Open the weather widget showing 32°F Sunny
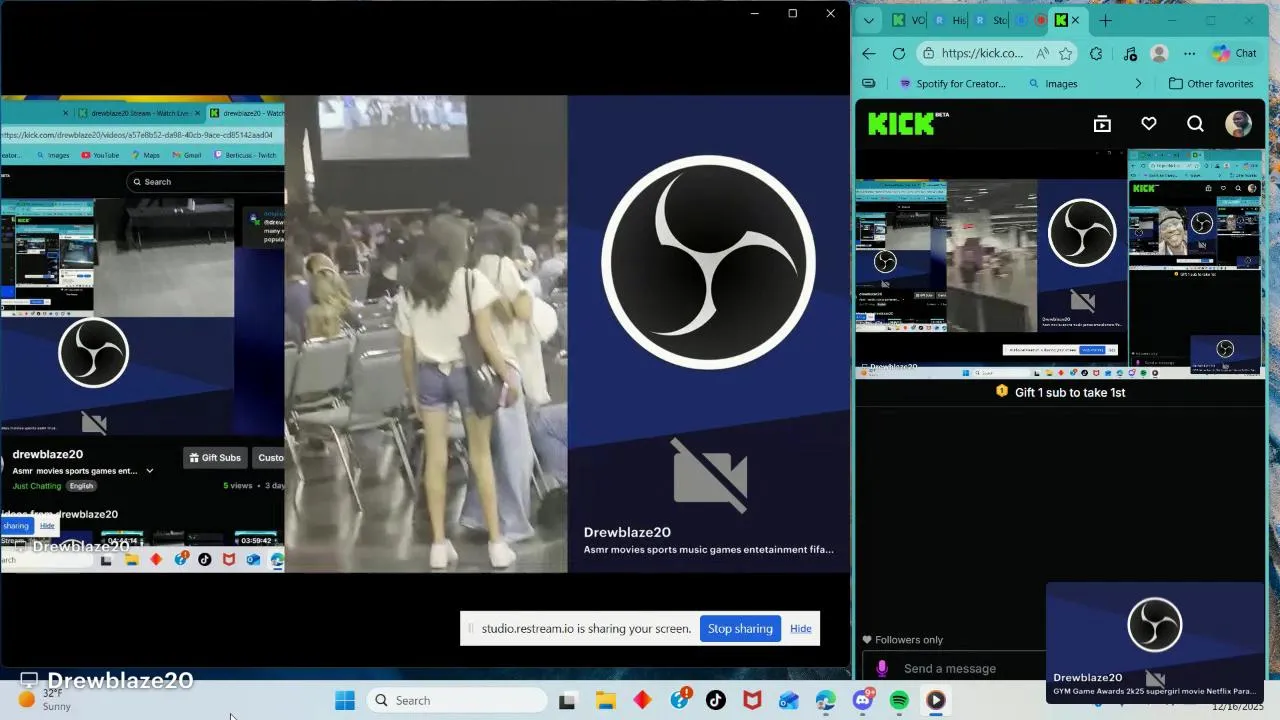The image size is (1280, 720). 47,699
